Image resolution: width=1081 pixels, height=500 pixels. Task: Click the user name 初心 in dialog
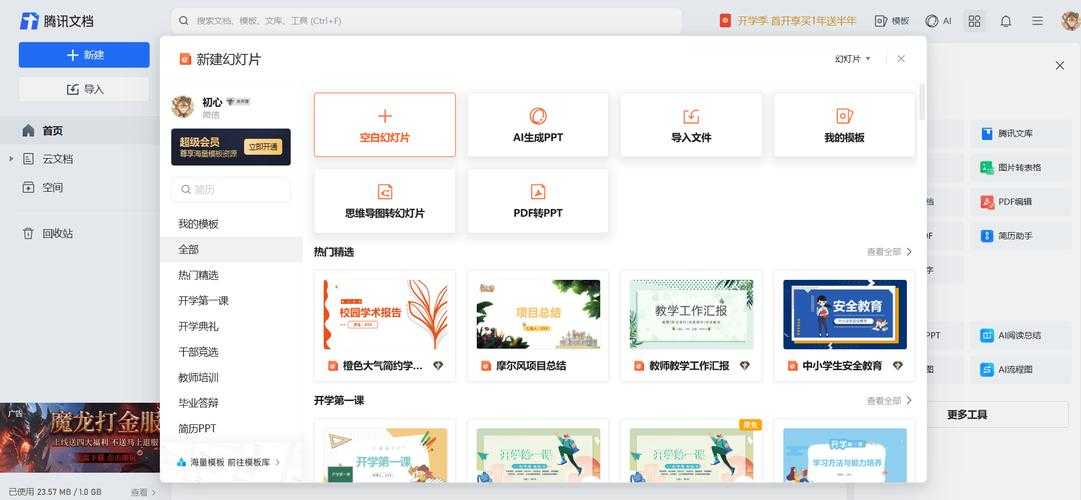click(x=212, y=102)
